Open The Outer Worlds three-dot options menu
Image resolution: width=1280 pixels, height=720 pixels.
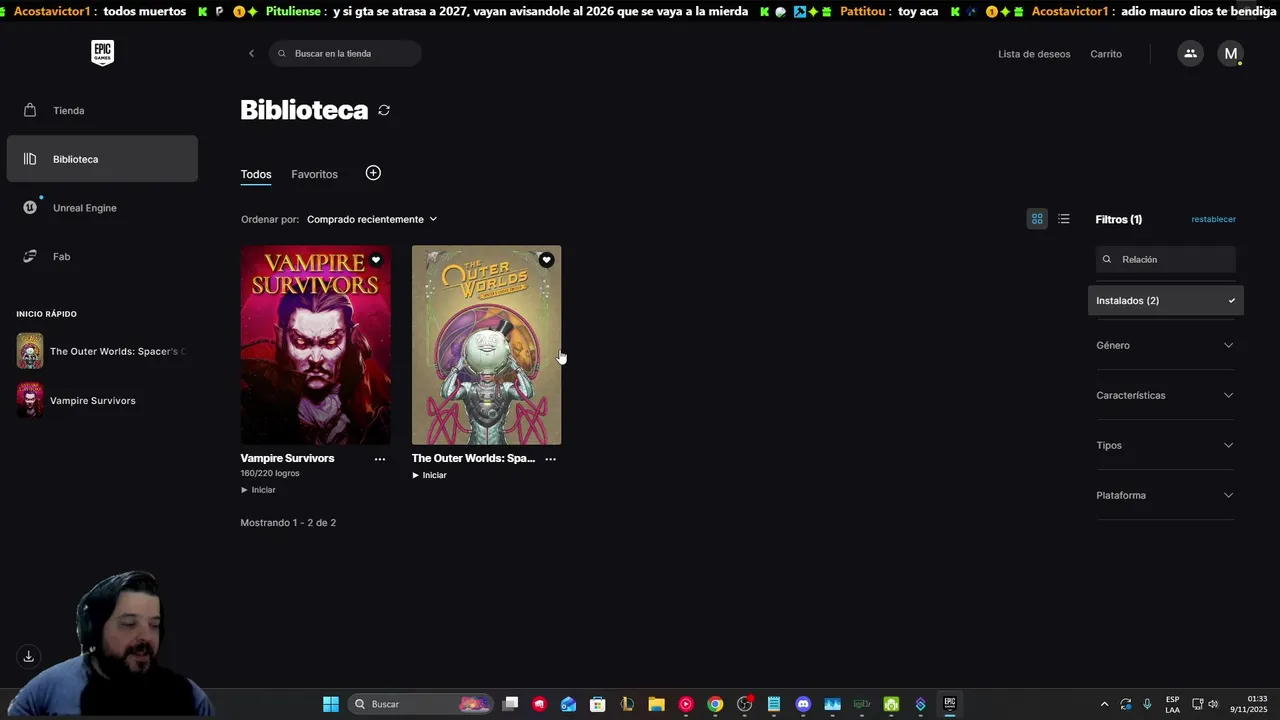[550, 459]
